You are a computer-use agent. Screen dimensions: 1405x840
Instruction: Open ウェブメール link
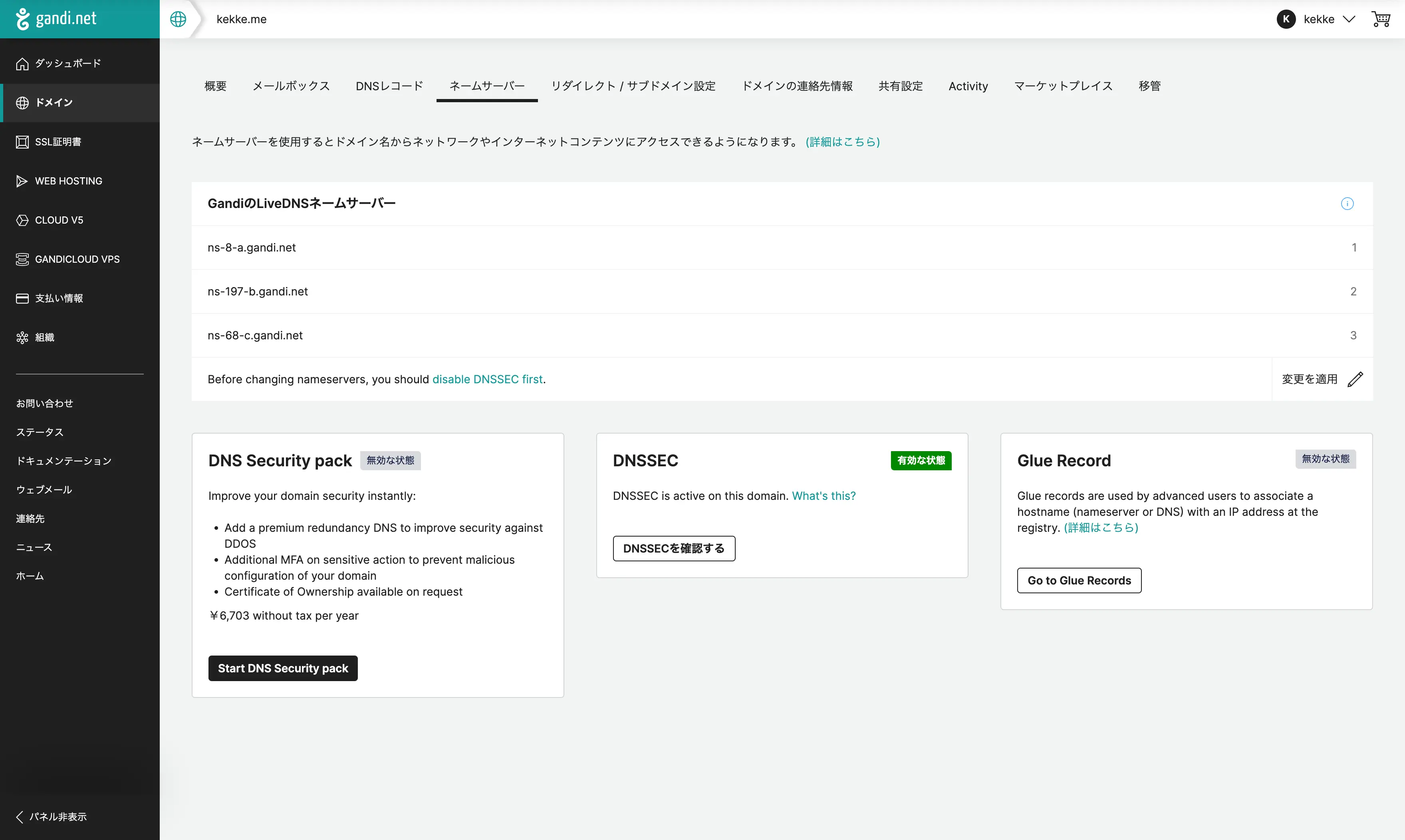pyautogui.click(x=44, y=489)
